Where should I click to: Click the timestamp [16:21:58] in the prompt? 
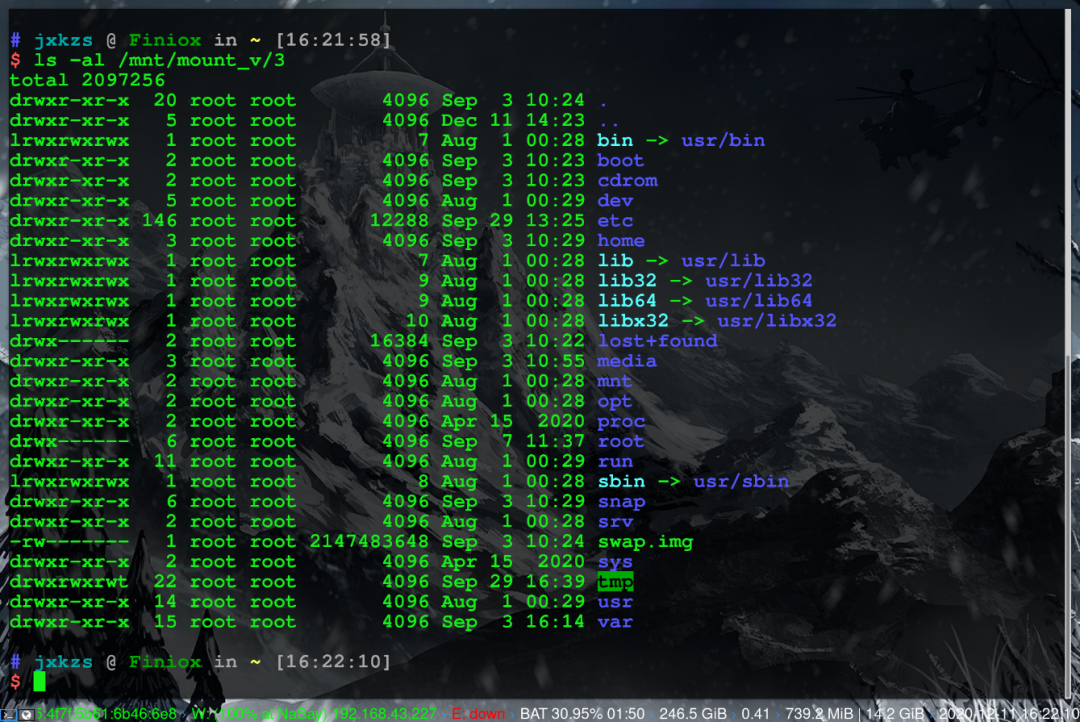(x=333, y=40)
